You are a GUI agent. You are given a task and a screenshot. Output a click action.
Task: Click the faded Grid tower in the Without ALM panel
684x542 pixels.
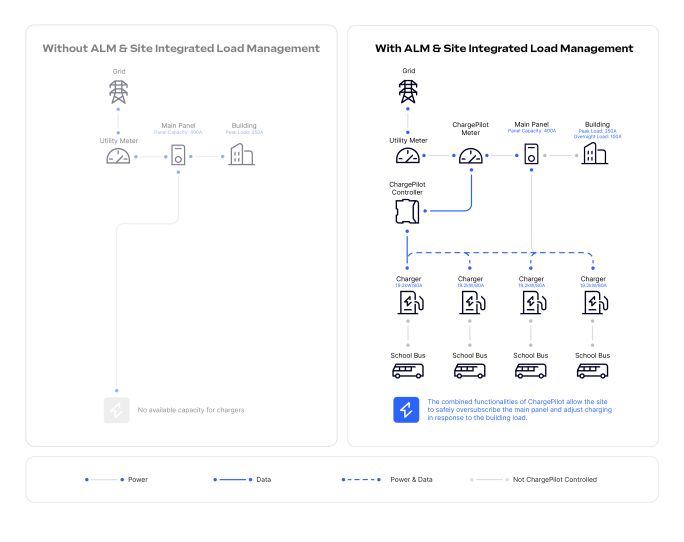[x=119, y=92]
